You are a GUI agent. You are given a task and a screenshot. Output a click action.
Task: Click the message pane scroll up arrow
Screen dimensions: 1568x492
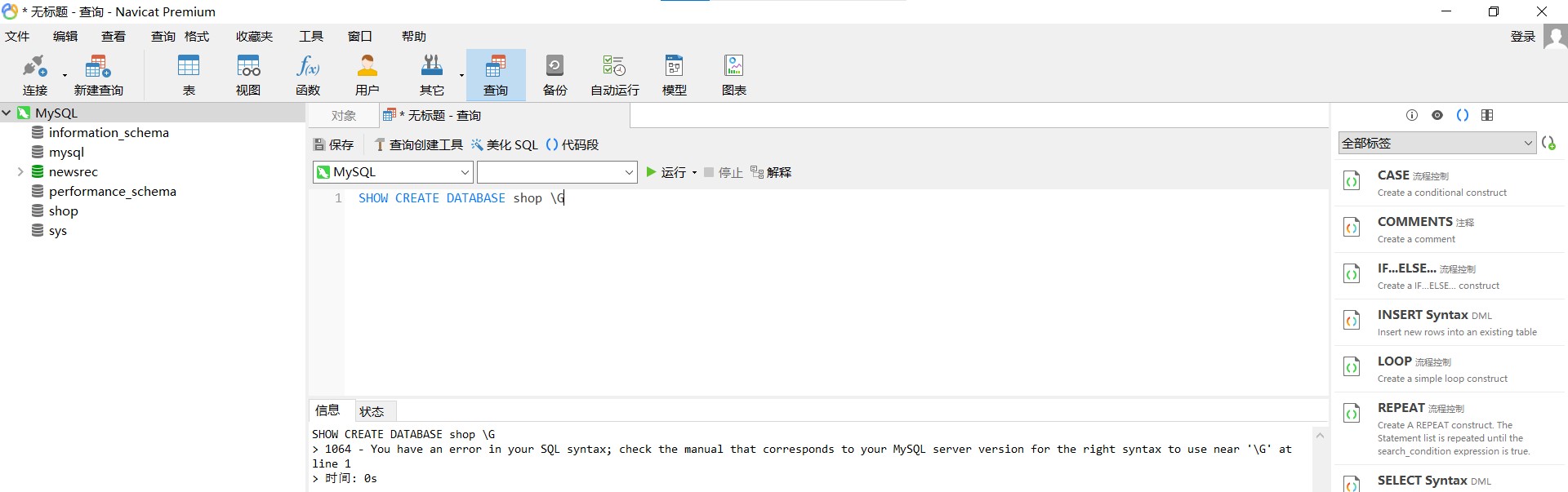point(1320,436)
